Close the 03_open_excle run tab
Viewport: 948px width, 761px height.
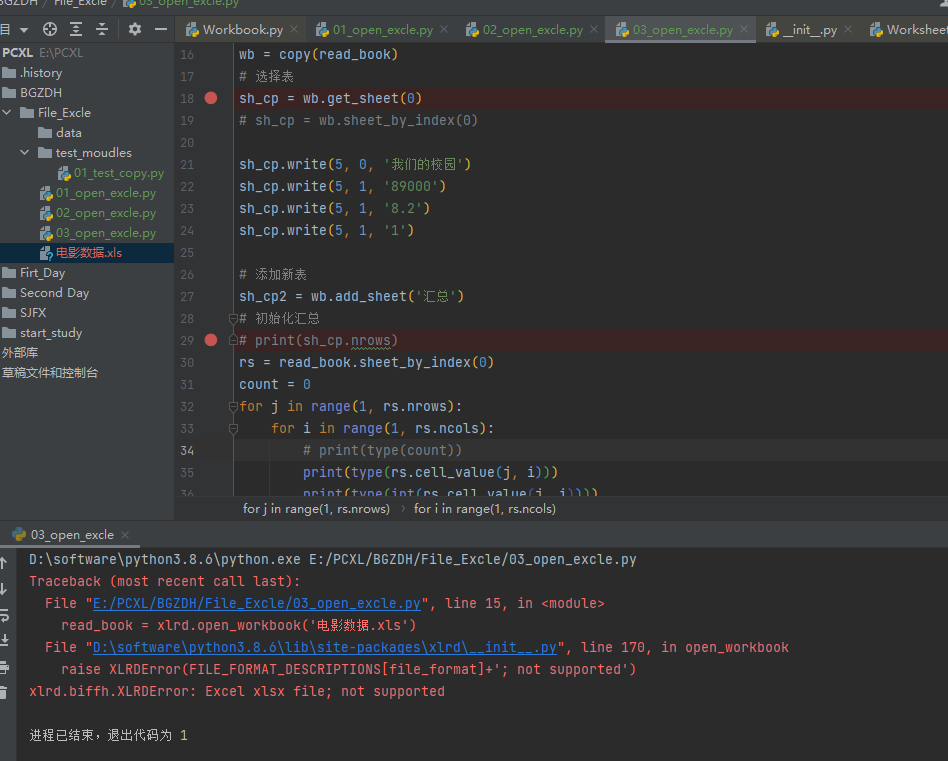click(x=125, y=535)
